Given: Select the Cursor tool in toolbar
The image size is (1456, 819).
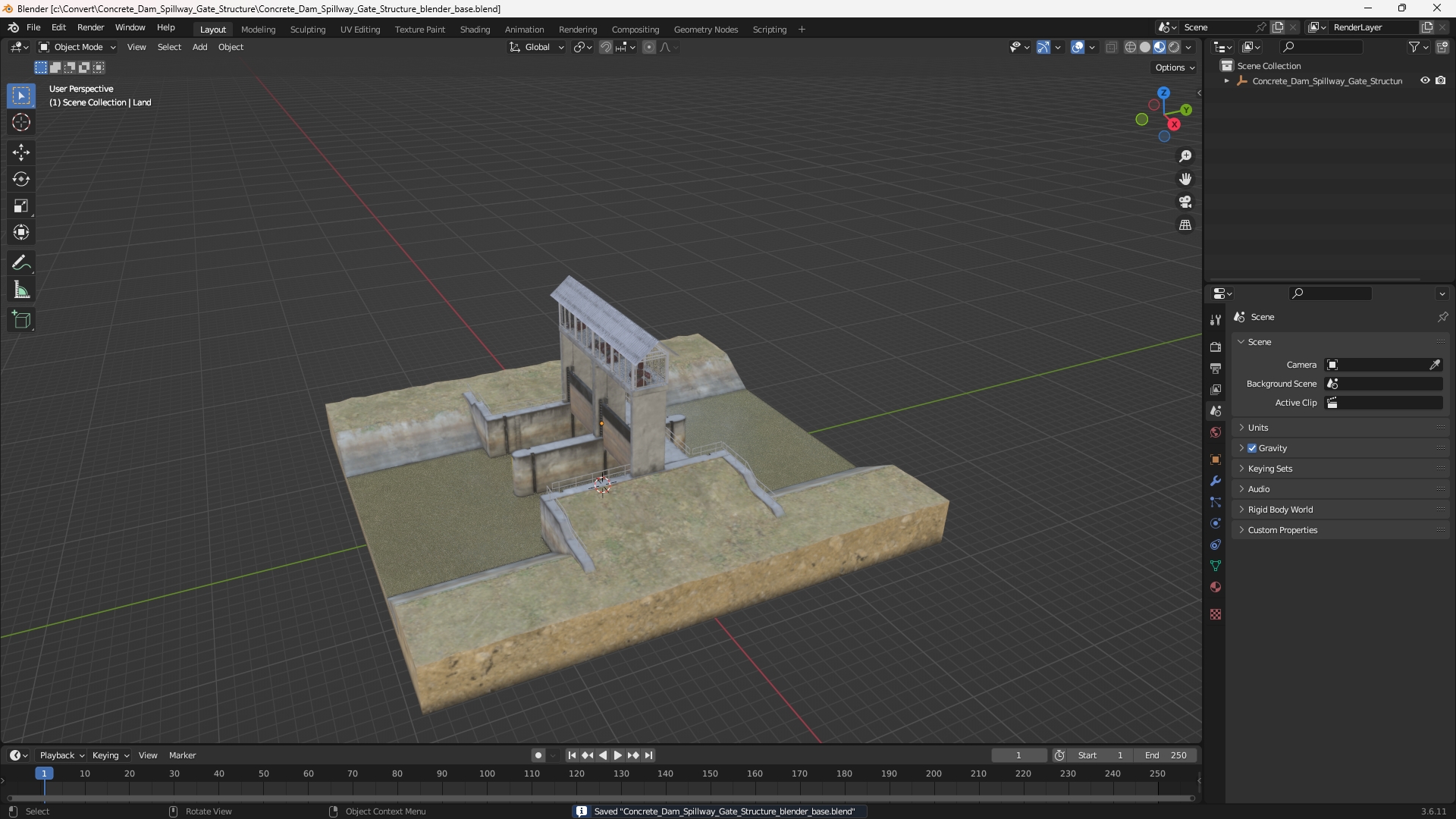Looking at the screenshot, I should pyautogui.click(x=21, y=122).
